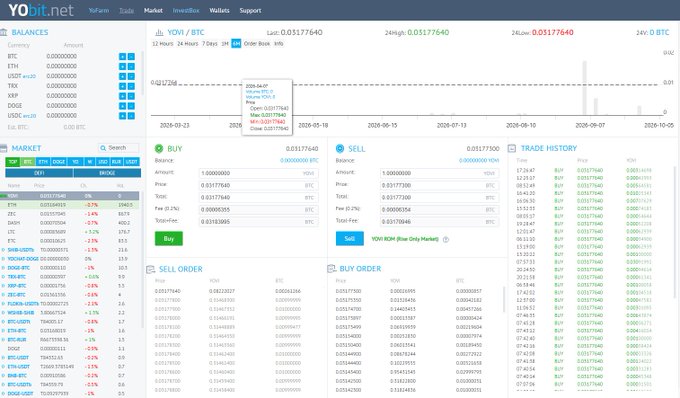Viewport: 680px width, 398px height.
Task: Click the YObit.net logo
Action: [x=41, y=10]
